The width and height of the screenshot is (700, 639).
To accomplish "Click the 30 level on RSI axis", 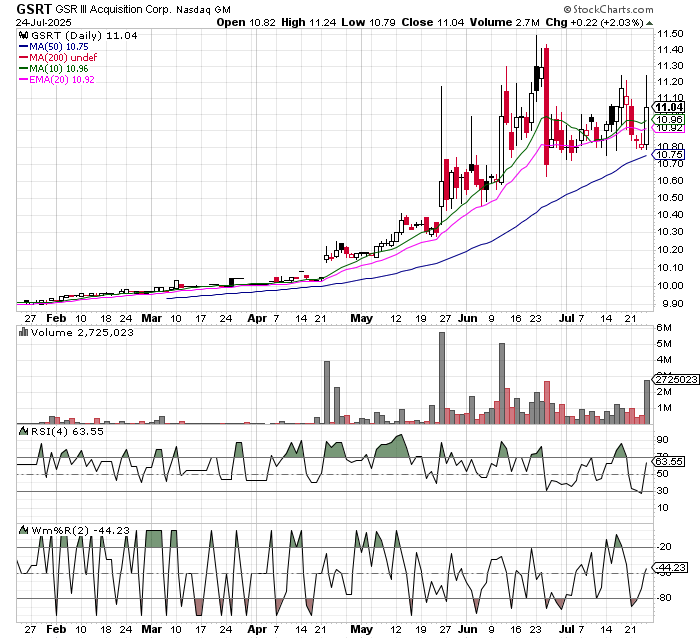I will 662,491.
